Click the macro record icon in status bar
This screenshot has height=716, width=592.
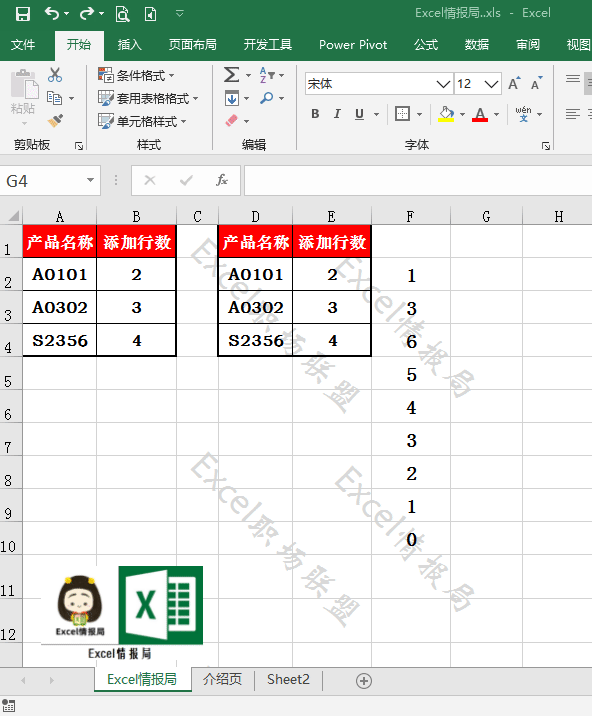point(8,705)
